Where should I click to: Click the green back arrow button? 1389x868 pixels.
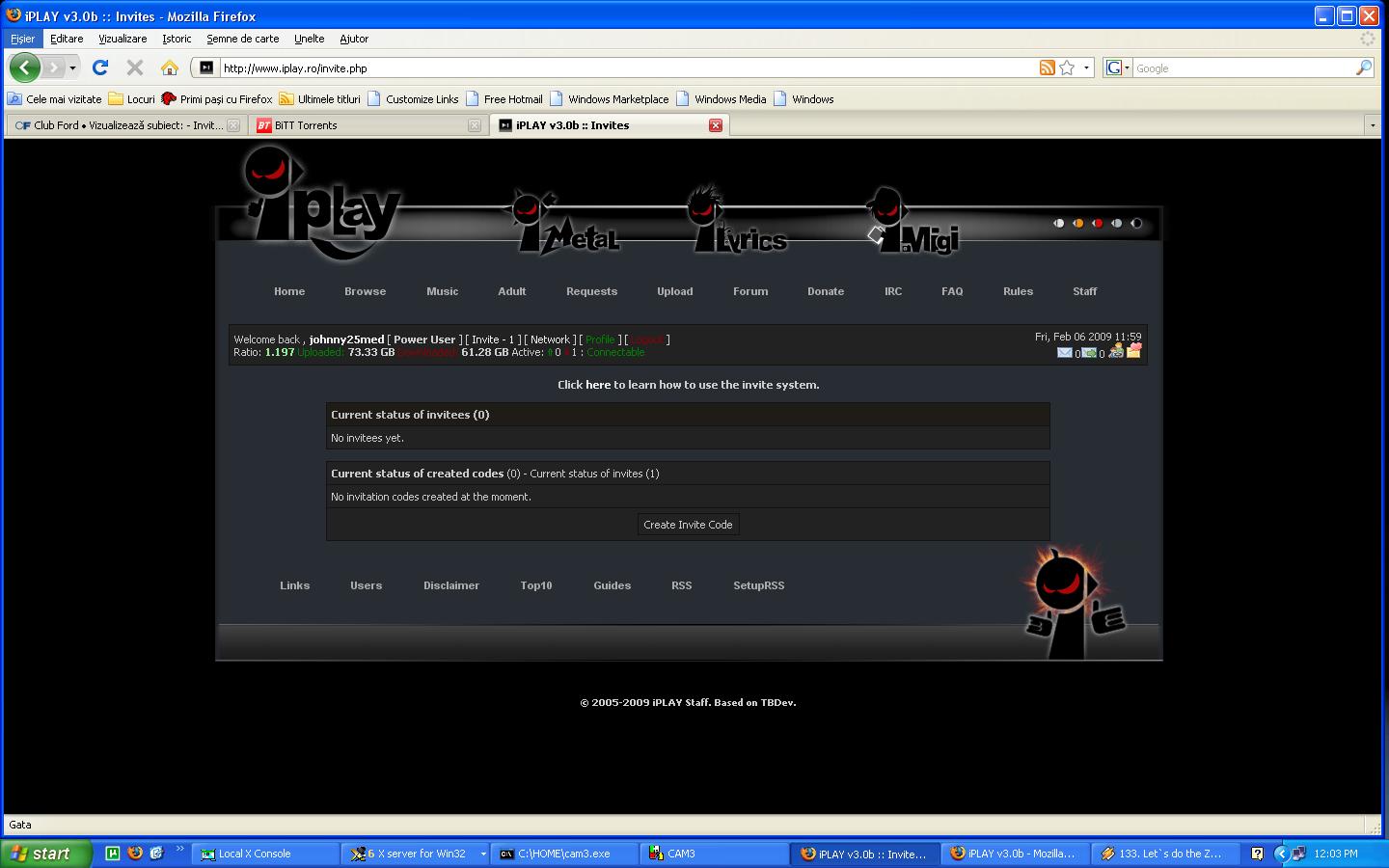pyautogui.click(x=25, y=68)
